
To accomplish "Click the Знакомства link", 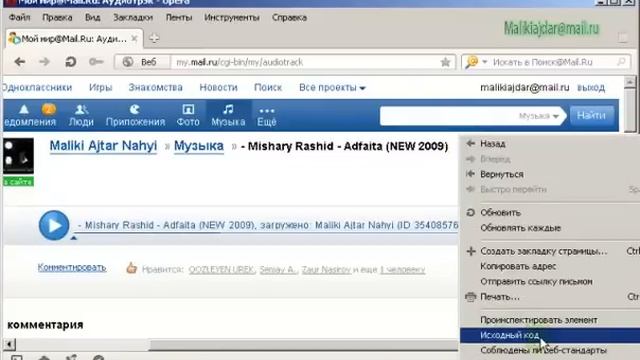I will click(x=156, y=87).
